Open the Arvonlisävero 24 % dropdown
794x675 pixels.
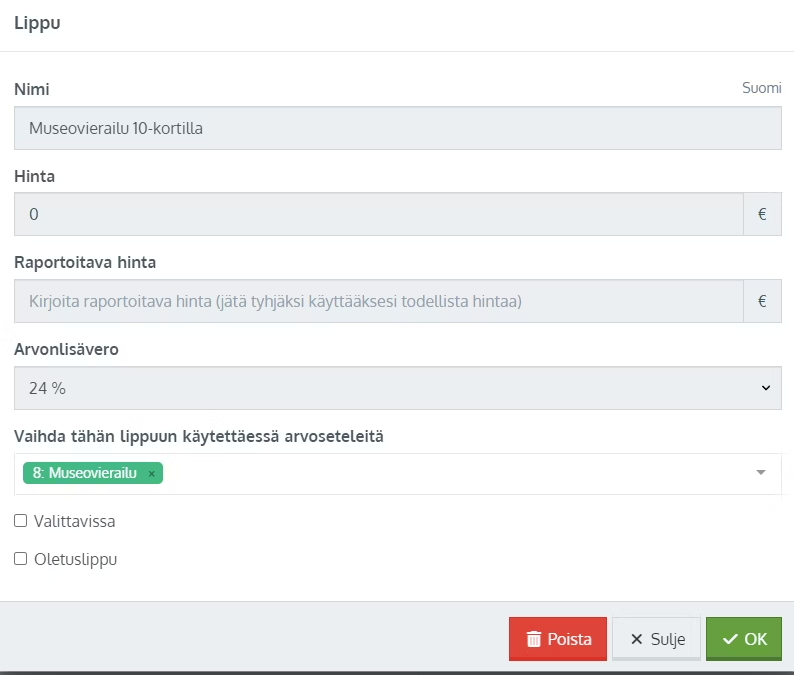coord(398,388)
